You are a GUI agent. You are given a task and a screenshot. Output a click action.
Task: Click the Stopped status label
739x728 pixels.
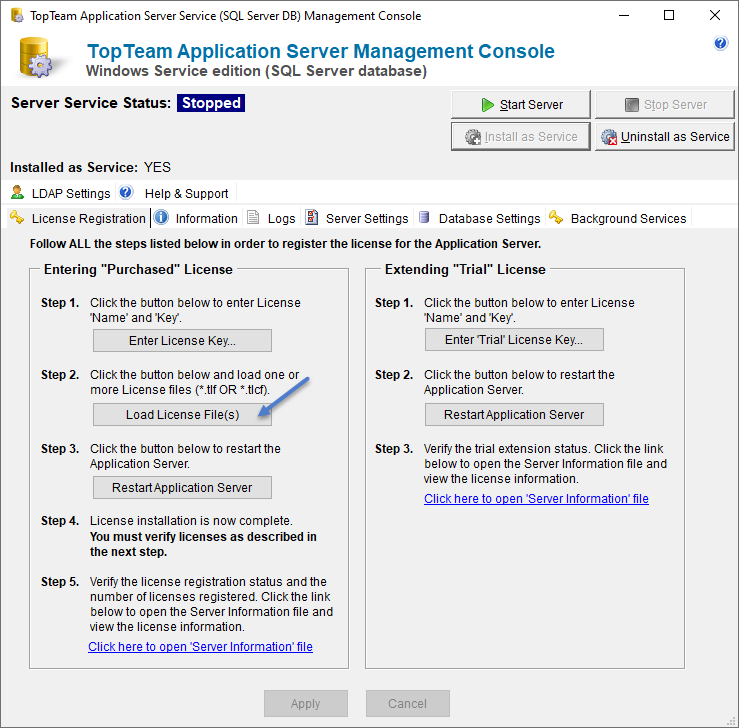[211, 103]
